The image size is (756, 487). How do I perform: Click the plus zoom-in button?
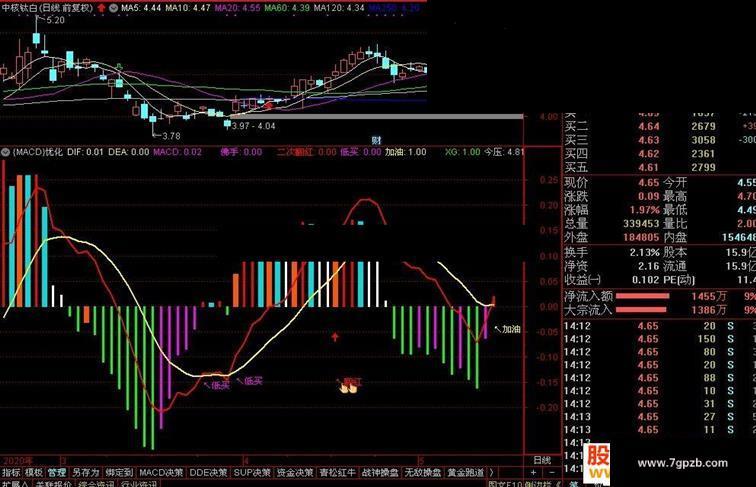pyautogui.click(x=533, y=473)
